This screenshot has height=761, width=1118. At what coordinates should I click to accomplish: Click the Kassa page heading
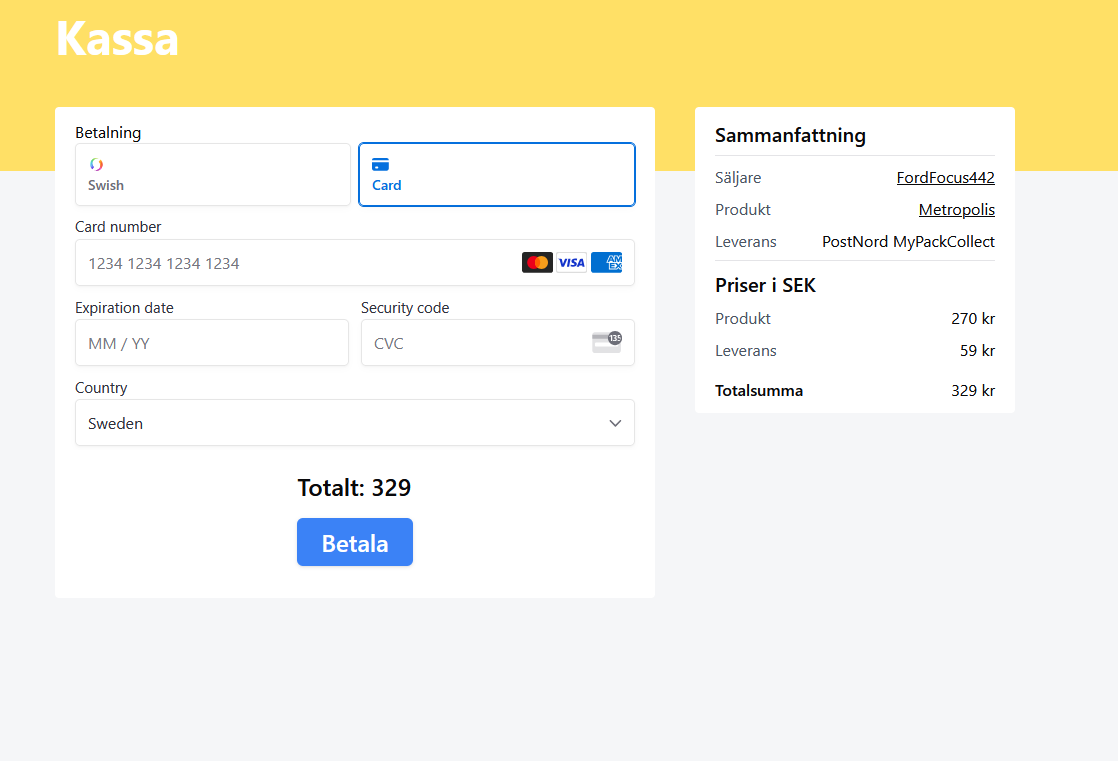click(117, 39)
